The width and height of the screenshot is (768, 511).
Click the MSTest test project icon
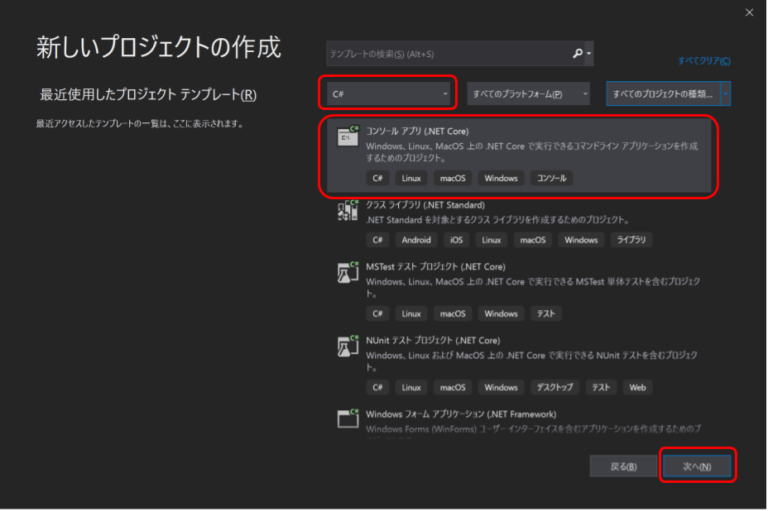[348, 273]
